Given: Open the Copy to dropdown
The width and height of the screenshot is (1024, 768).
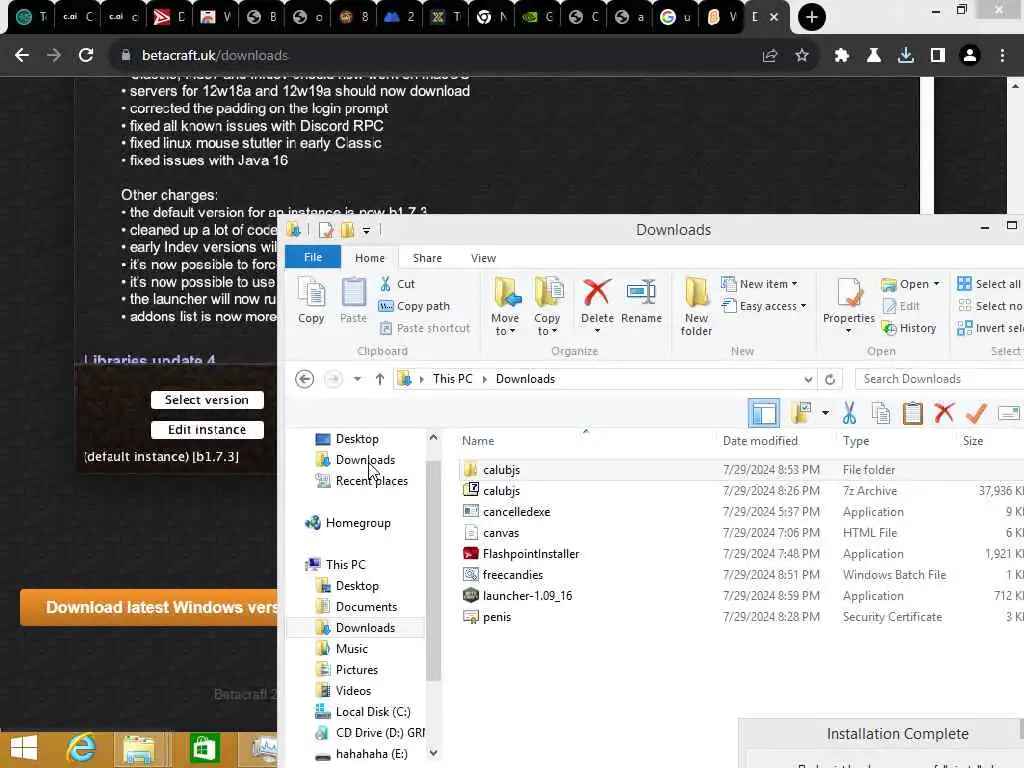Looking at the screenshot, I should (x=547, y=306).
